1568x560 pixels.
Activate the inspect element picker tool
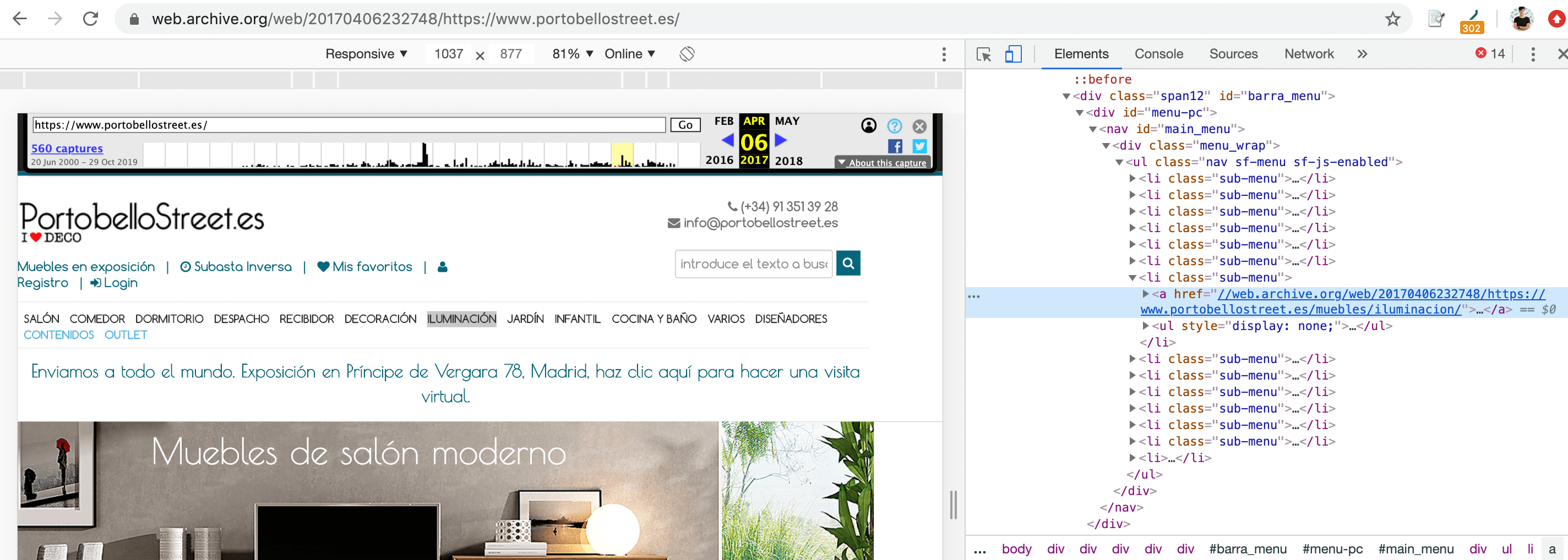984,54
